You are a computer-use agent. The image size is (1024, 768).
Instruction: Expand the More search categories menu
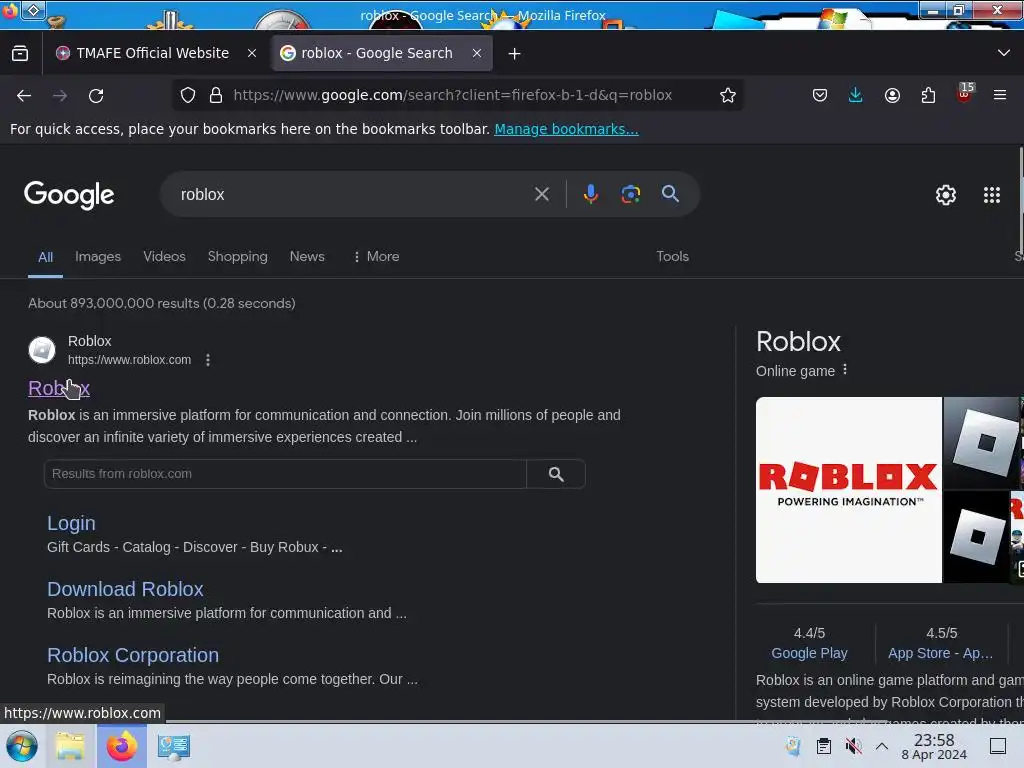click(376, 257)
